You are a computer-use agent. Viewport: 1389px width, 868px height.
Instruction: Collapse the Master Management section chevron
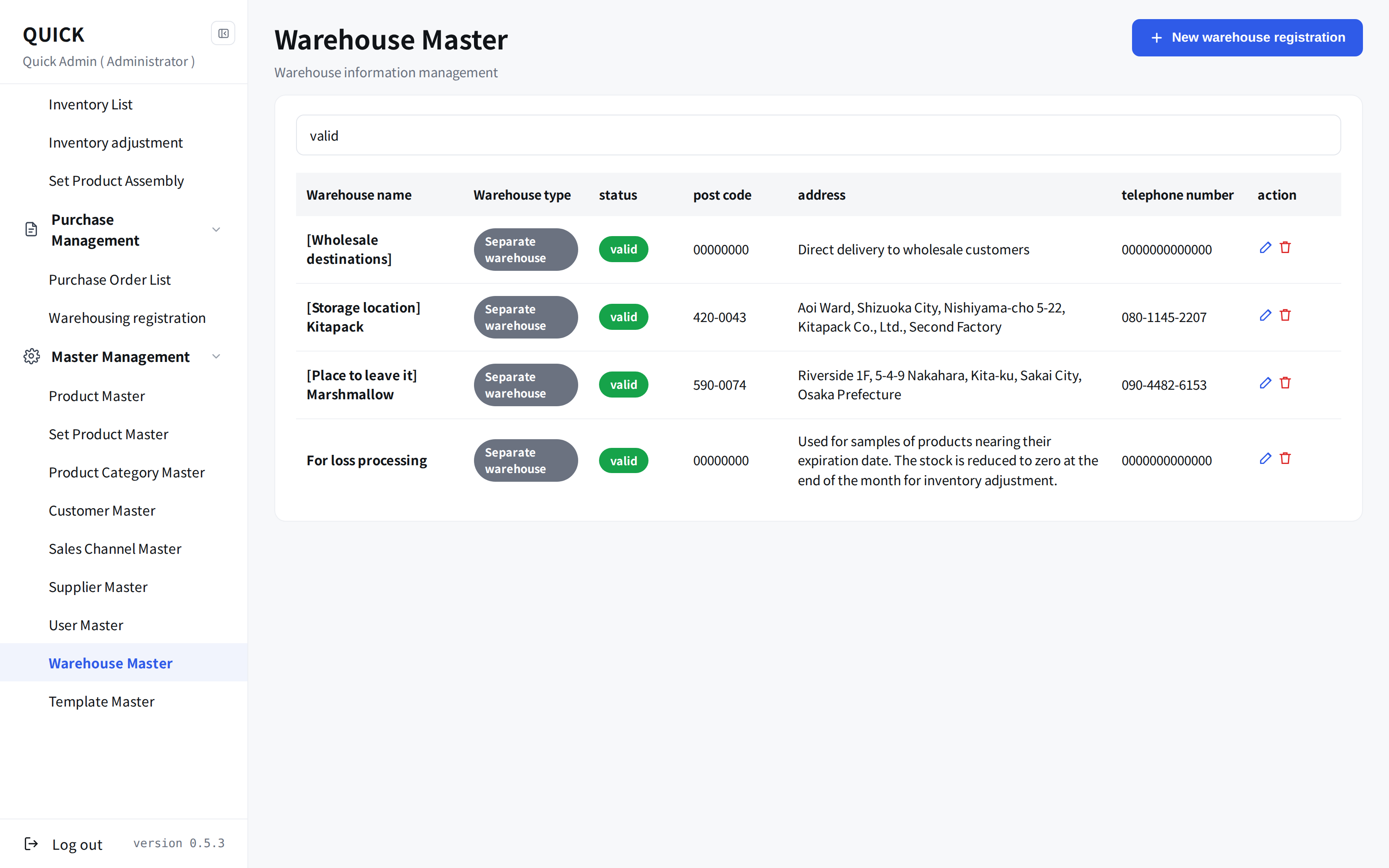click(x=217, y=356)
